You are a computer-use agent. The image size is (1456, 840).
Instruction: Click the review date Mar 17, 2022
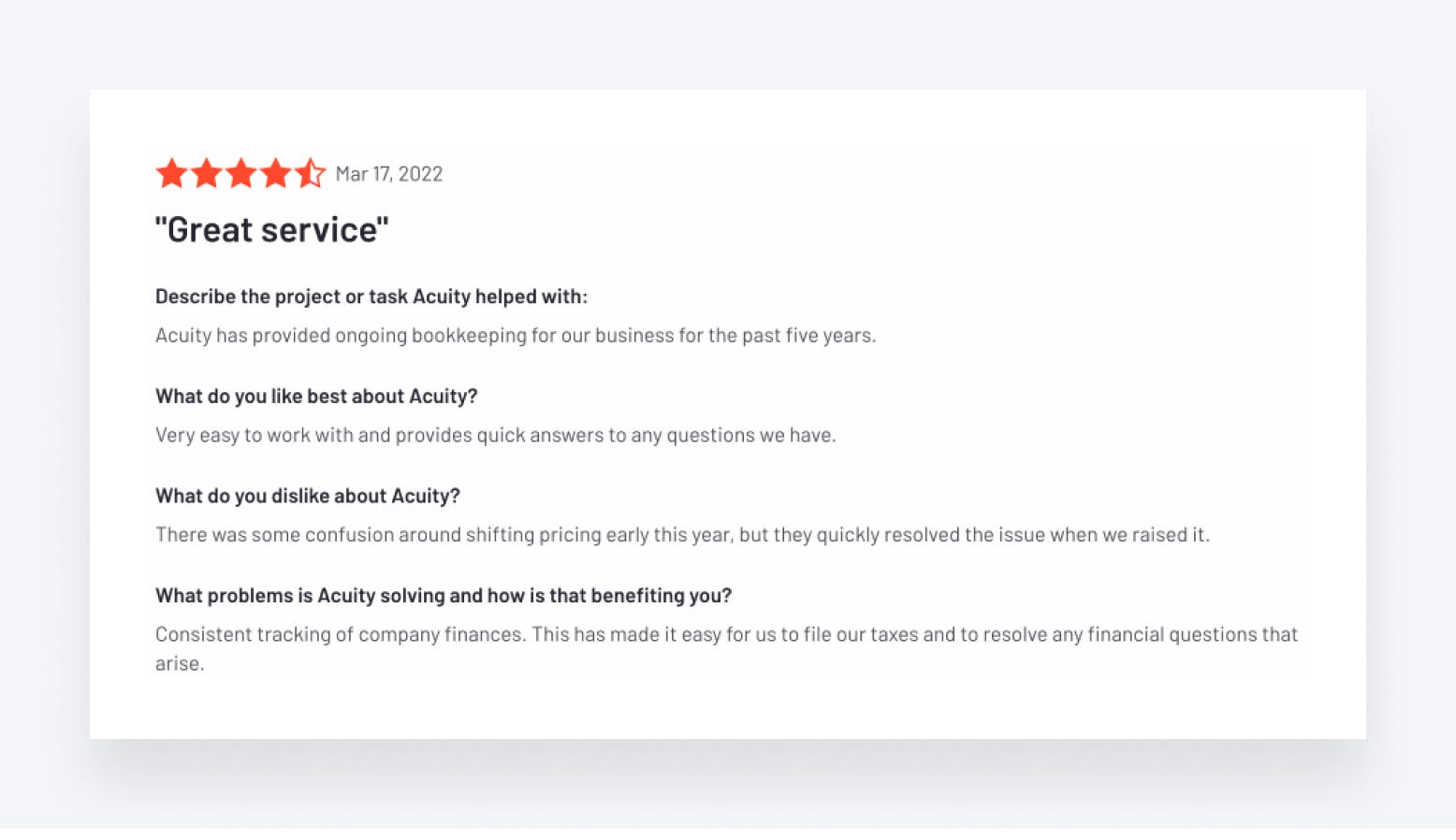pyautogui.click(x=388, y=174)
